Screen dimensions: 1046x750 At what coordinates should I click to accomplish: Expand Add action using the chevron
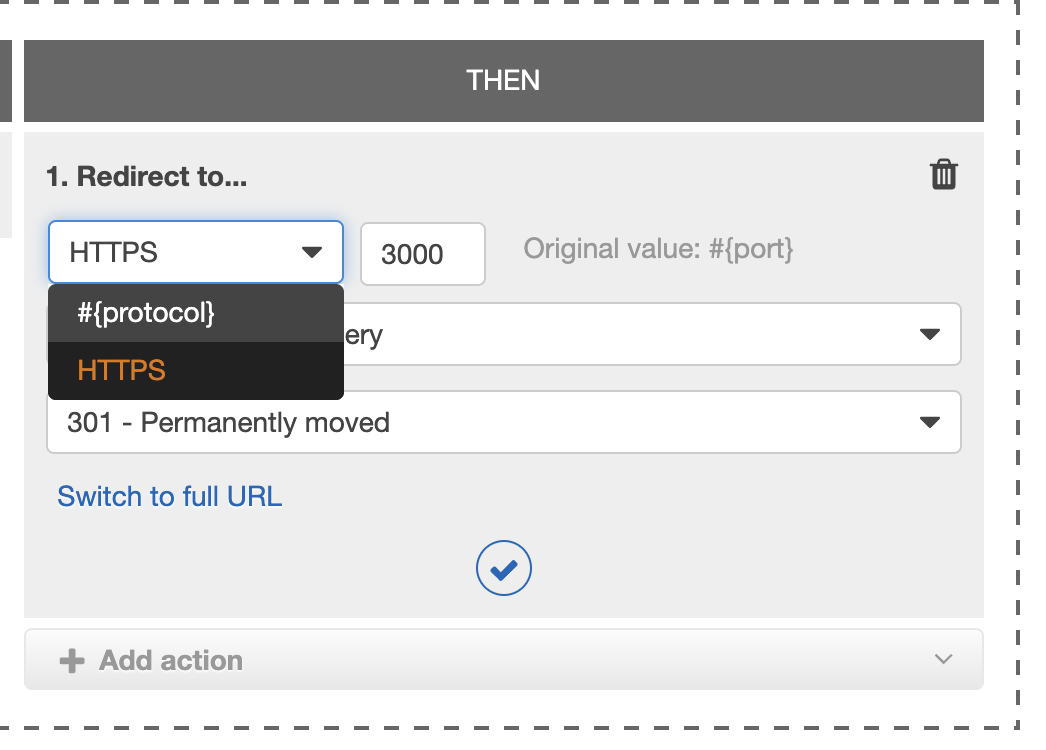(x=943, y=659)
